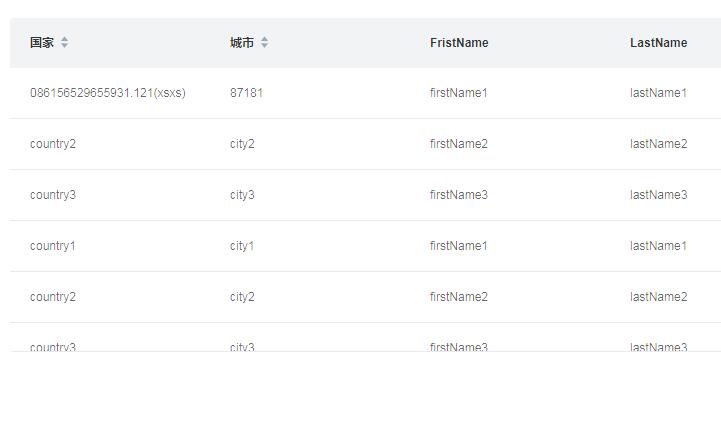
Task: Select the LastName column header
Action: (658, 43)
